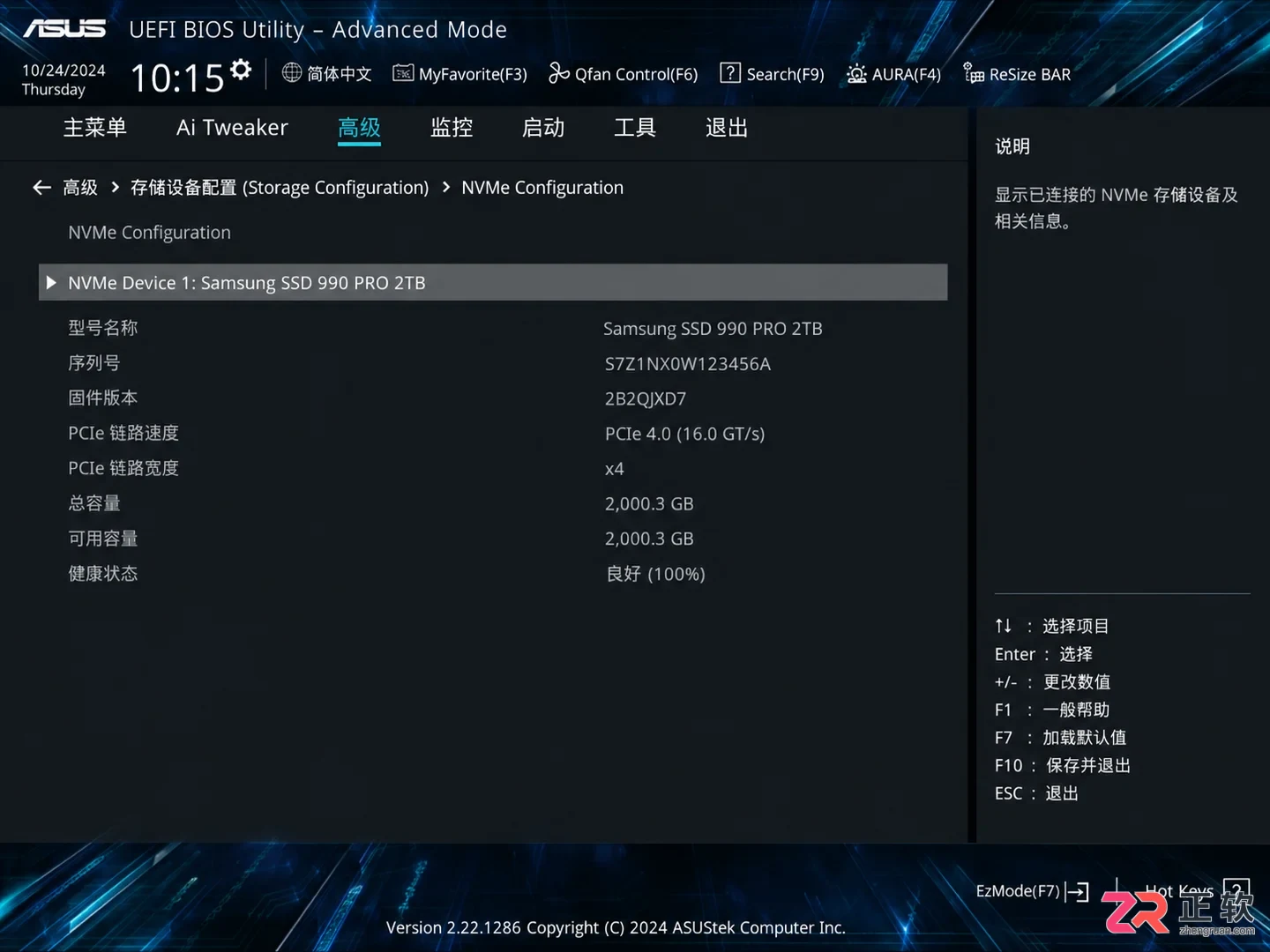
Task: Click the PCIe 4.0 (16.0 GT/s) value
Action: (685, 434)
